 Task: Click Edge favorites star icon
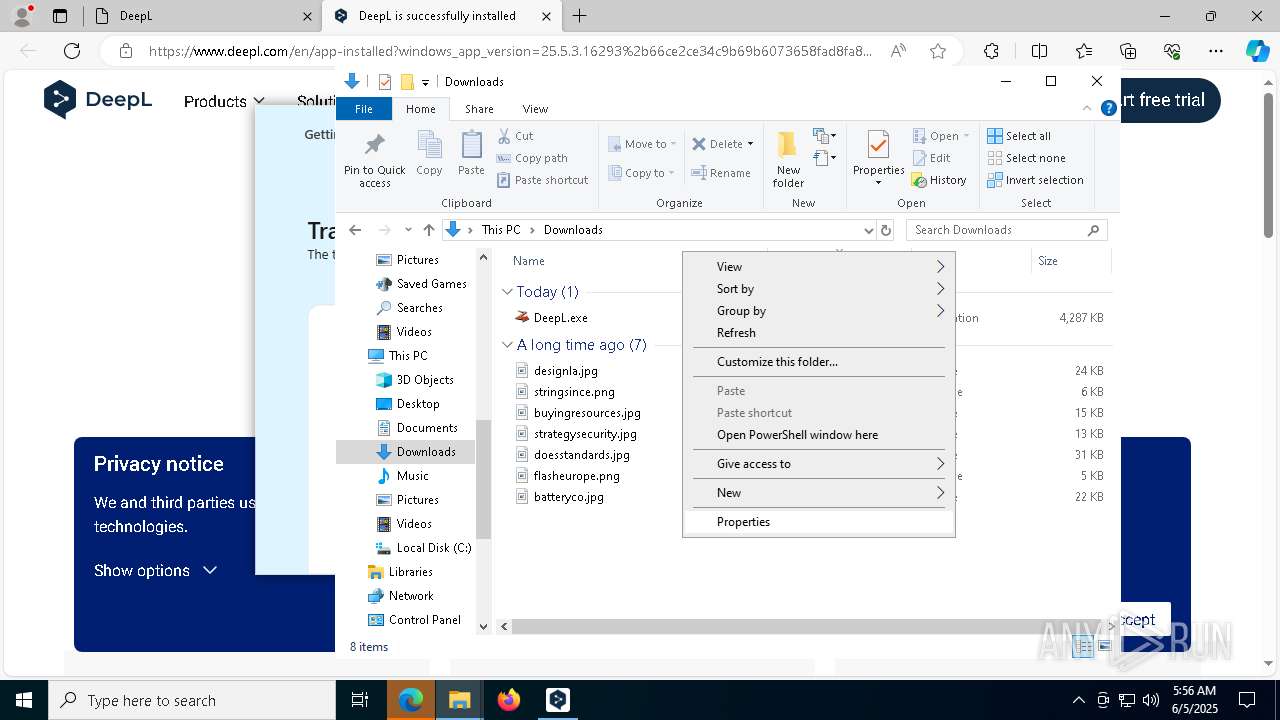pos(938,51)
